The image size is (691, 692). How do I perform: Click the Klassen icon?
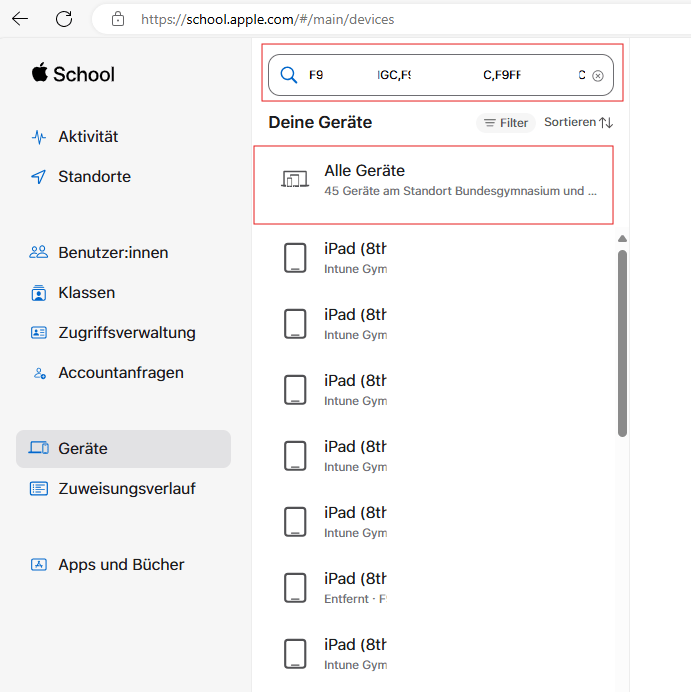tap(39, 293)
